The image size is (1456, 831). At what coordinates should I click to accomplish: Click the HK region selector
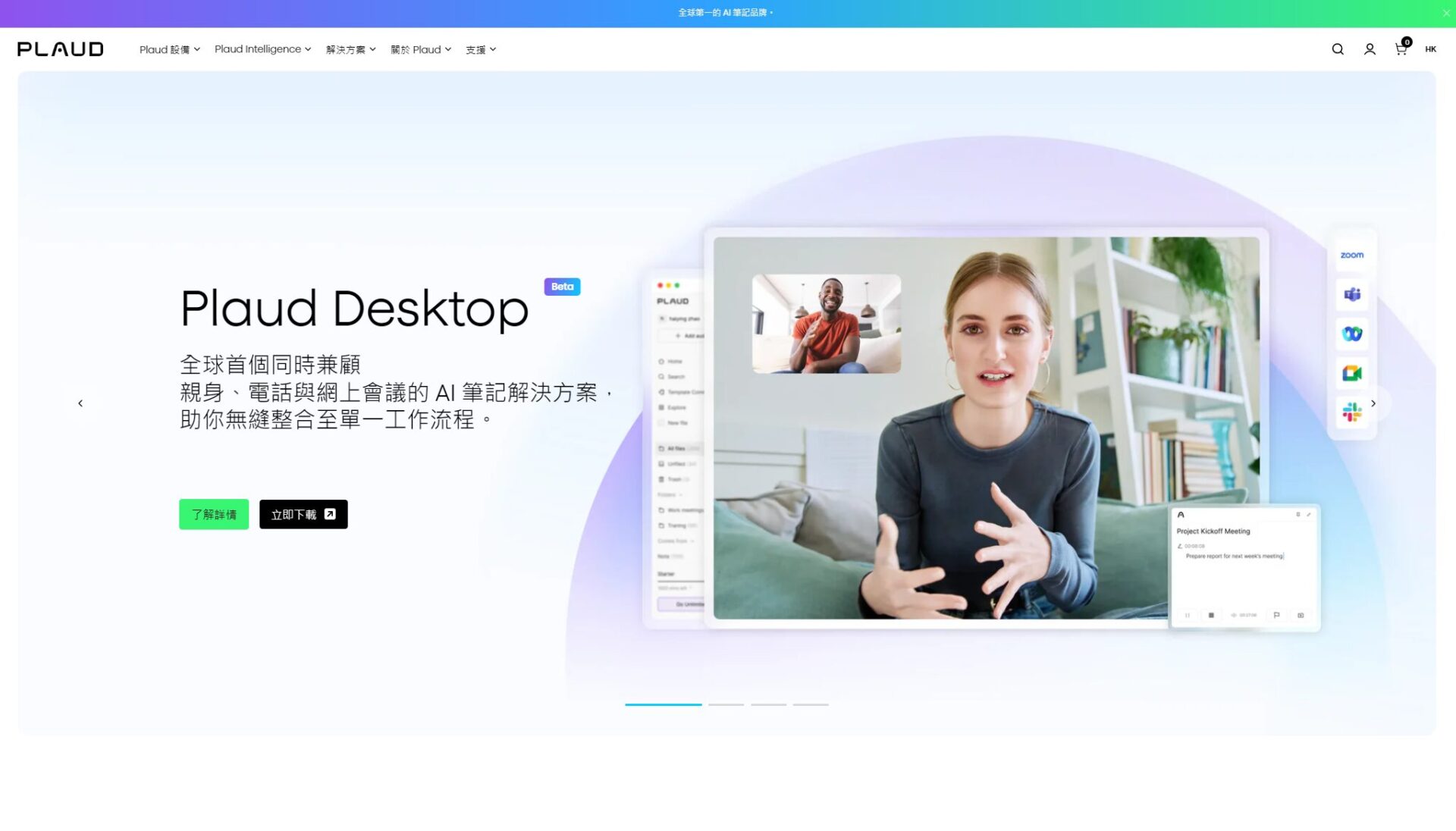click(1431, 49)
